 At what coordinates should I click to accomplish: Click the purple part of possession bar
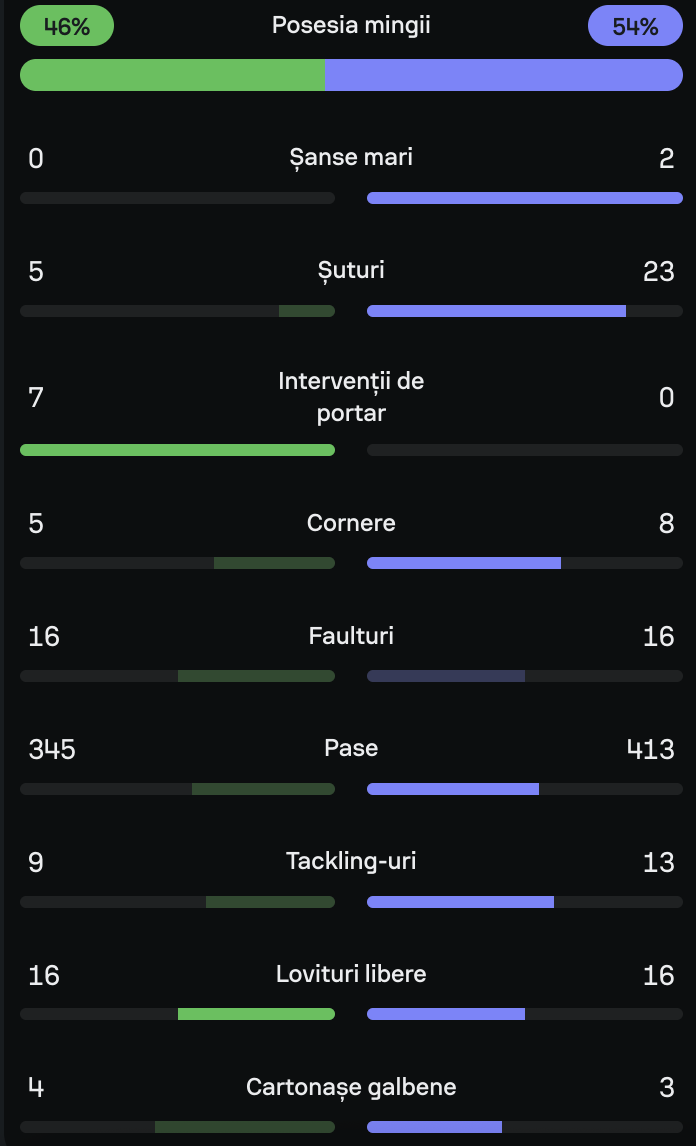point(504,75)
